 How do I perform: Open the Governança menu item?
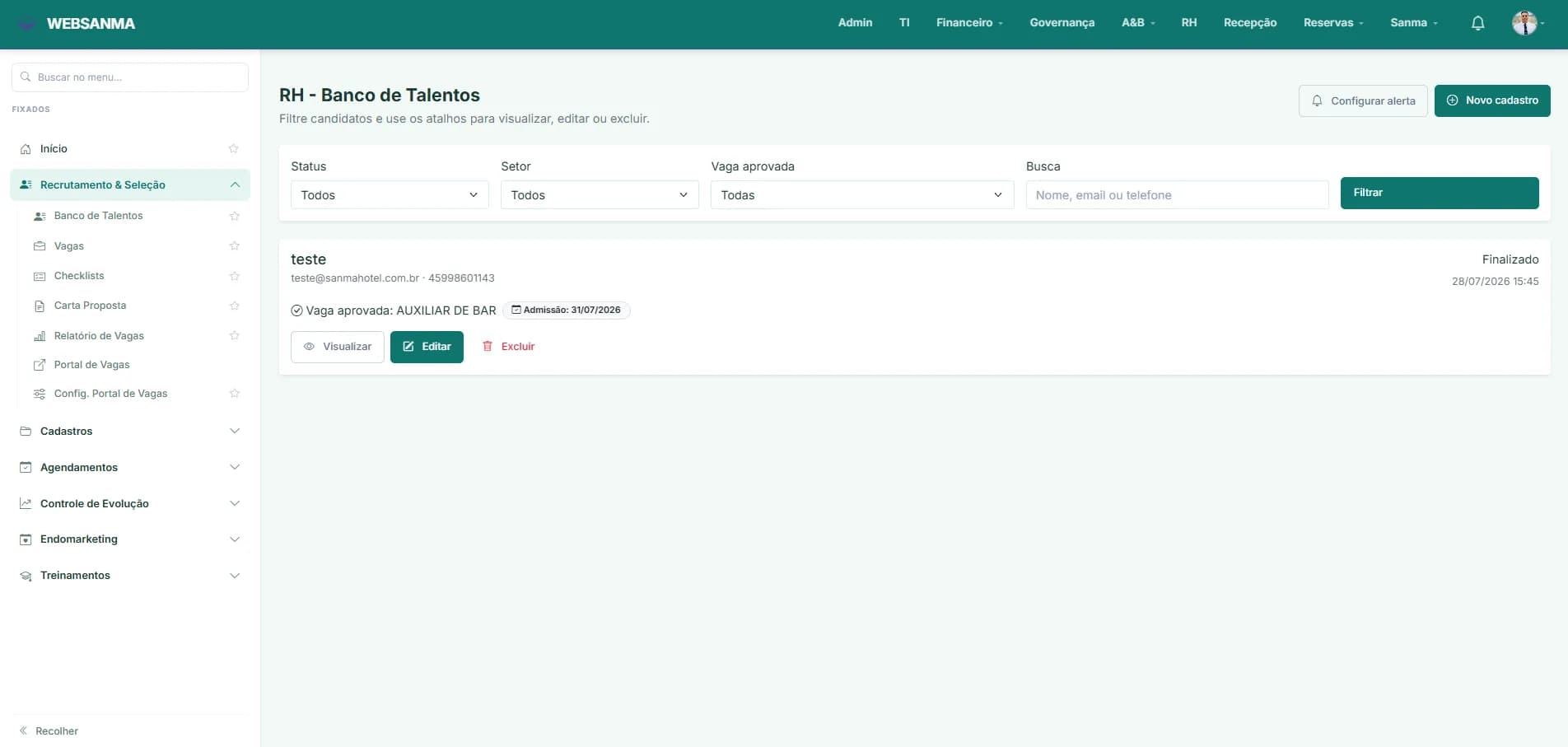coord(1062,23)
